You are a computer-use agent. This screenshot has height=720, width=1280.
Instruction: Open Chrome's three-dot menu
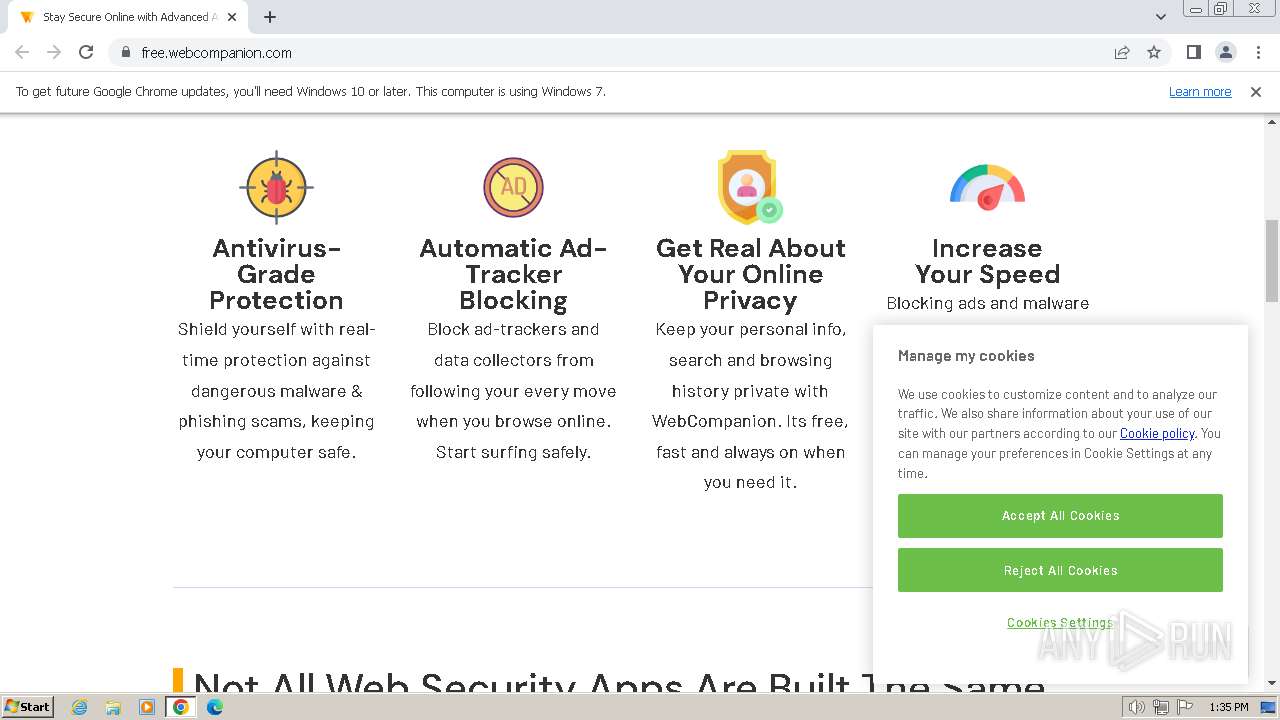tap(1258, 52)
